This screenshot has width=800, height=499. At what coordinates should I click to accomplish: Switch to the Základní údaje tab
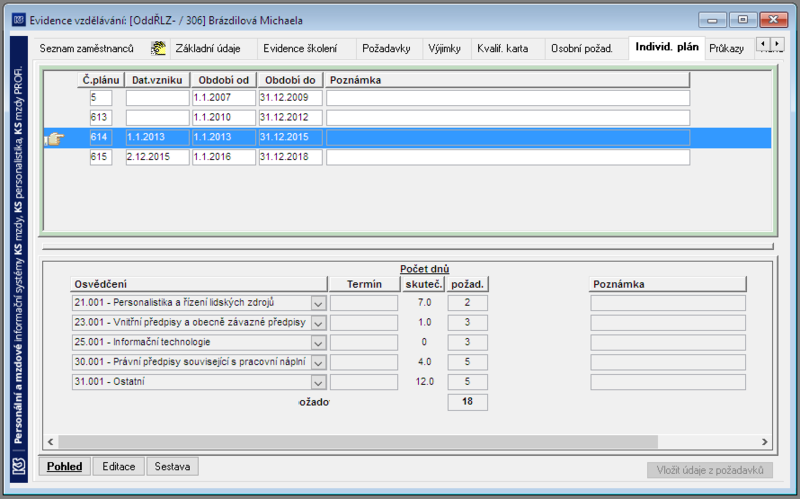[x=208, y=48]
